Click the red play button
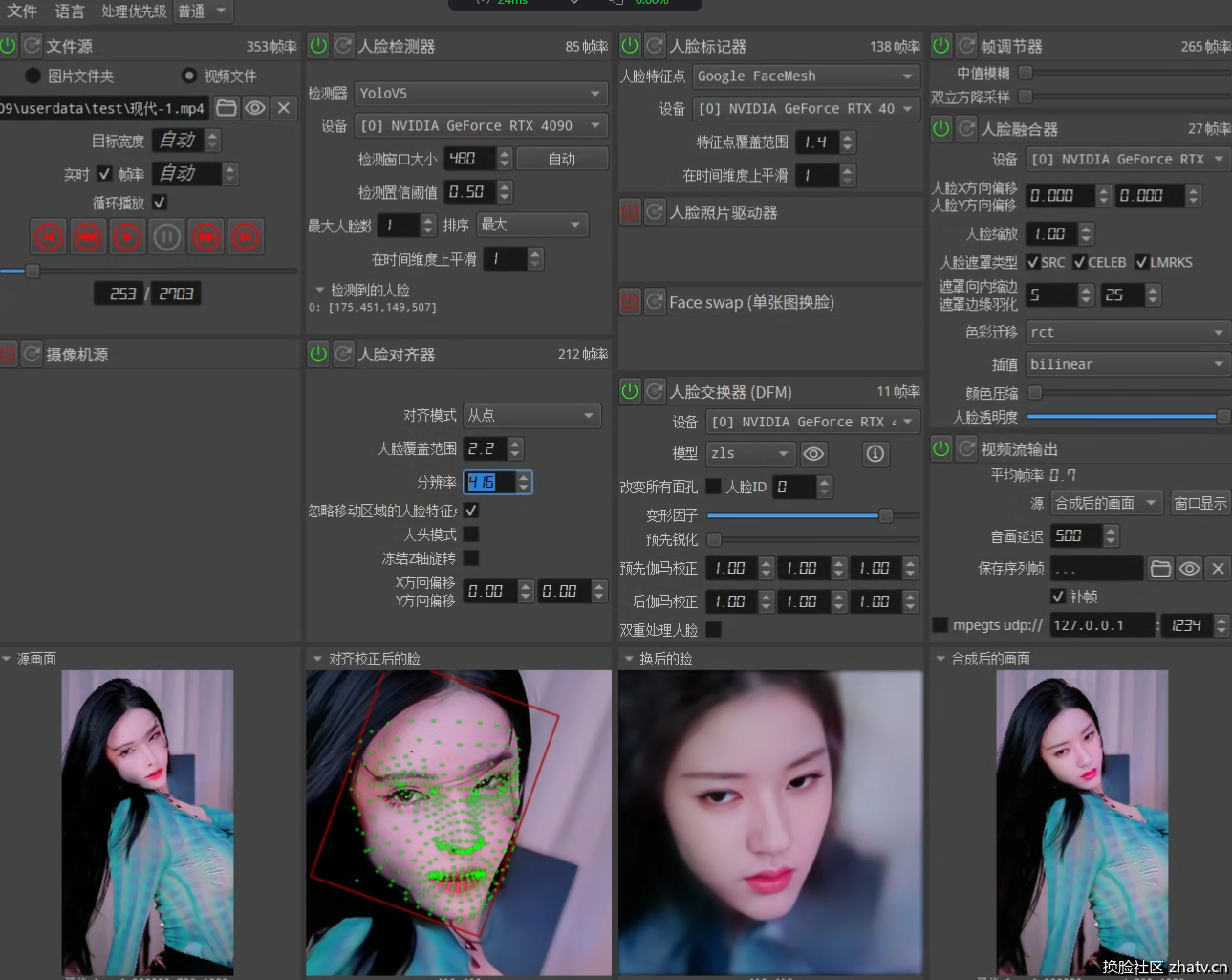This screenshot has height=980, width=1232. [127, 236]
